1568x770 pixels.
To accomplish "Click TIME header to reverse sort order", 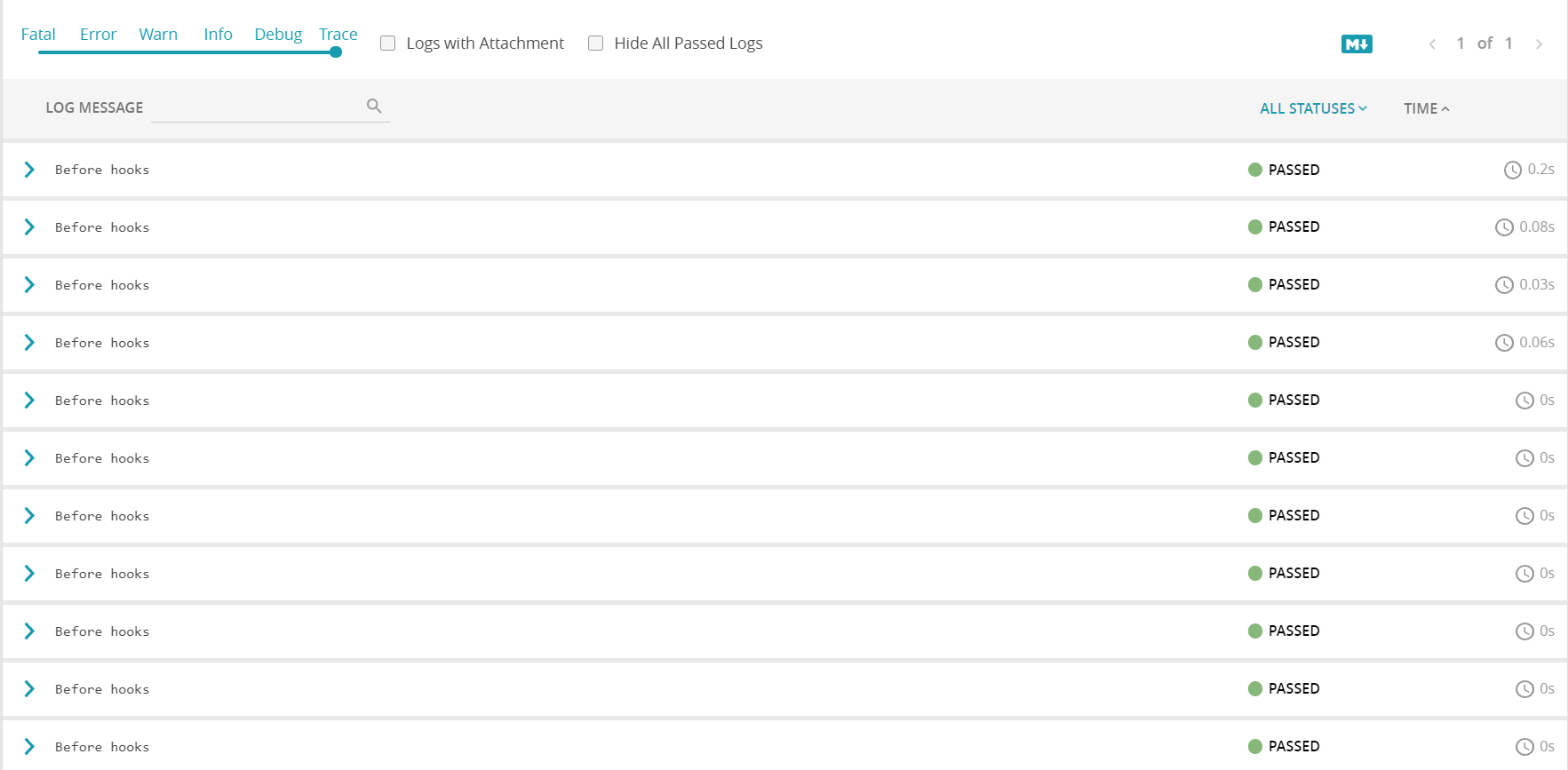I will pos(1420,107).
